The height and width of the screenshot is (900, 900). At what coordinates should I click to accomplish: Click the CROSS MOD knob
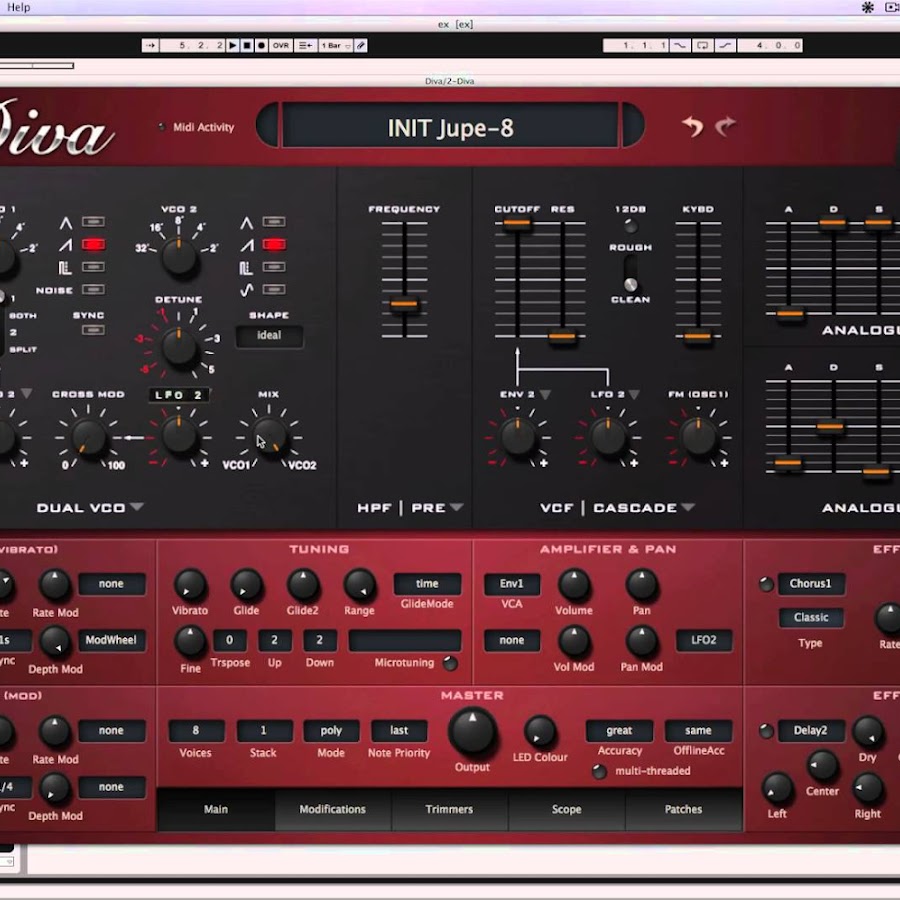tap(88, 437)
